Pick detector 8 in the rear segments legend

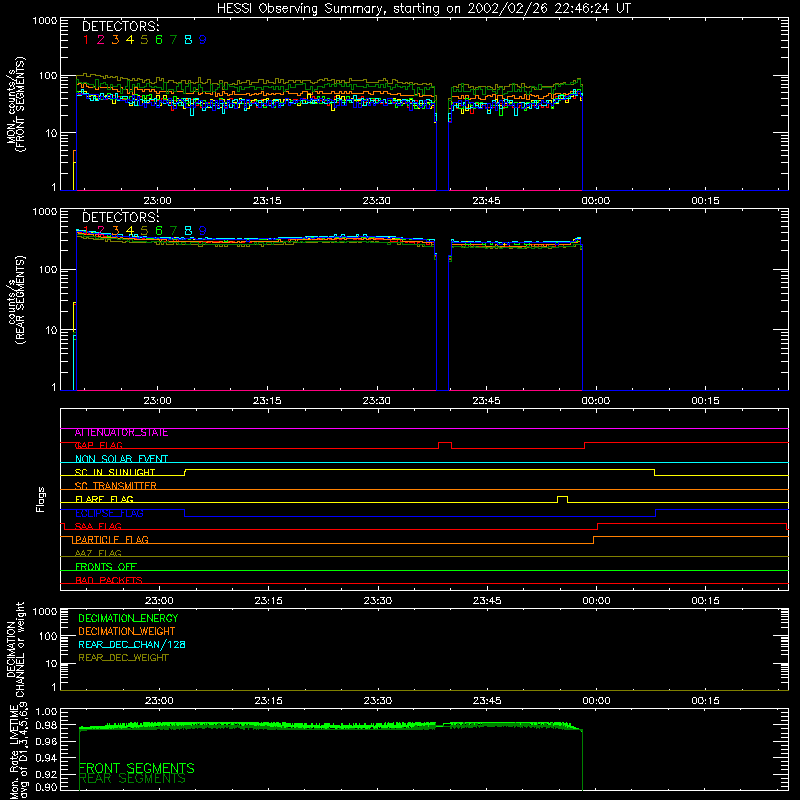[188, 231]
